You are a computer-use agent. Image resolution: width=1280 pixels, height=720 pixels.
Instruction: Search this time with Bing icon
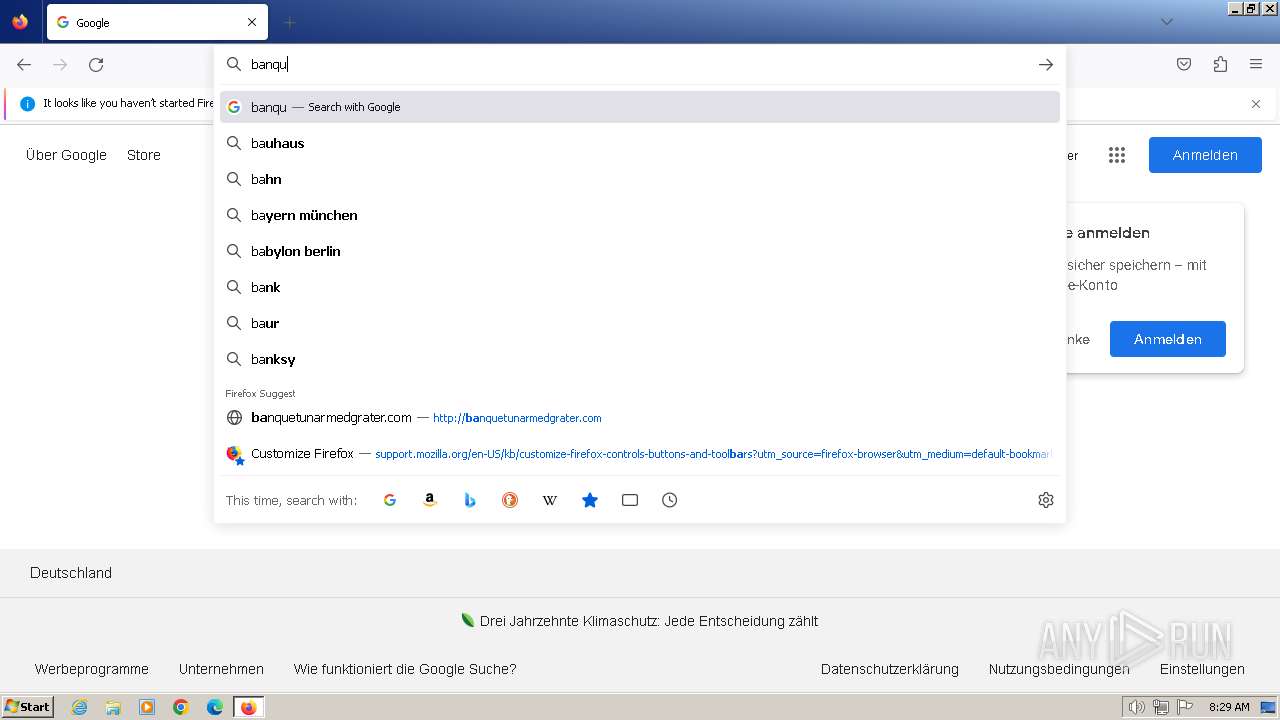tap(470, 500)
